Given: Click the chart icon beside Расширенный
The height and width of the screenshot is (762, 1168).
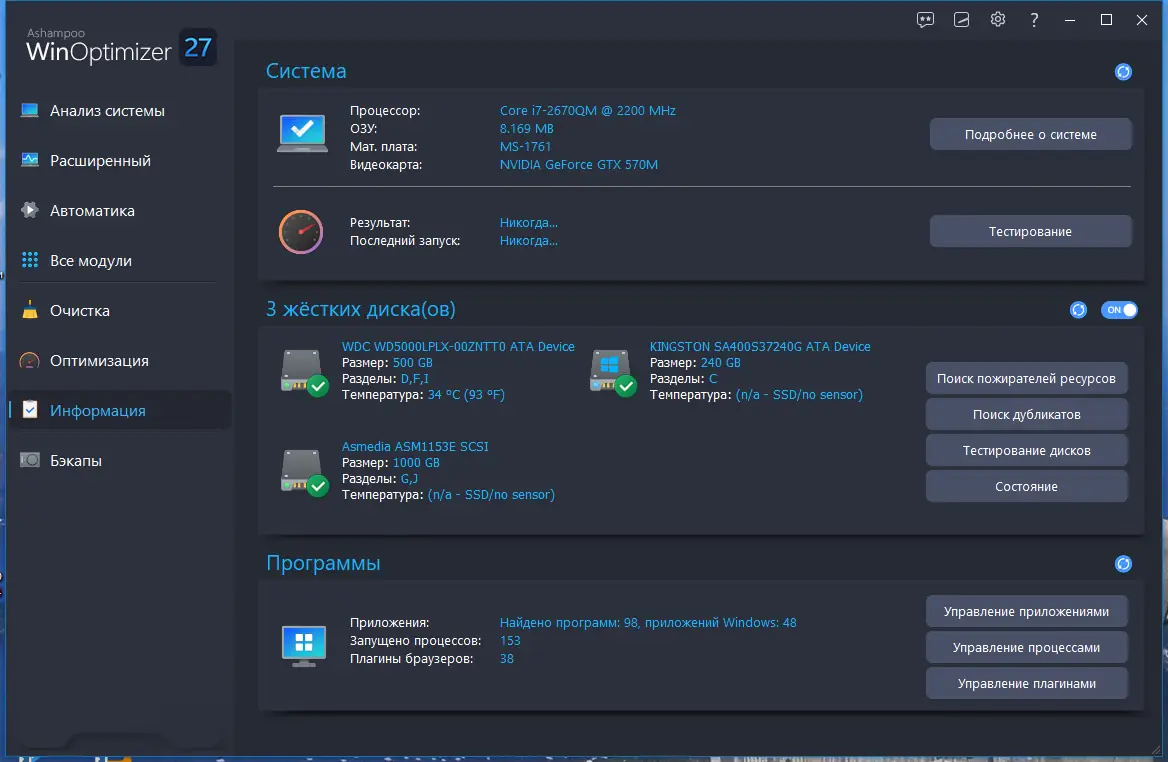Looking at the screenshot, I should pyautogui.click(x=30, y=160).
